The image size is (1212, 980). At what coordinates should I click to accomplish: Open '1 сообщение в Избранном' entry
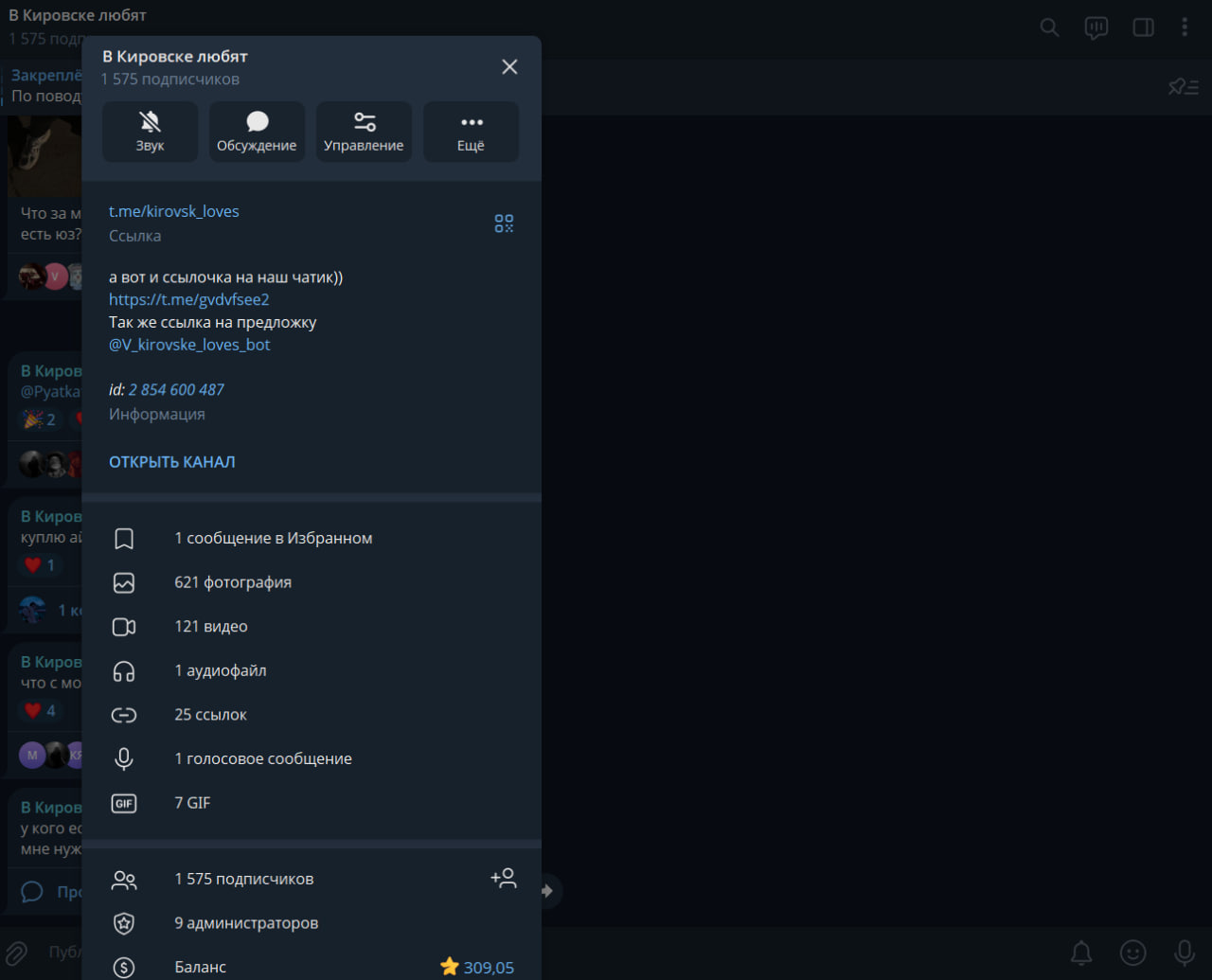coord(274,538)
